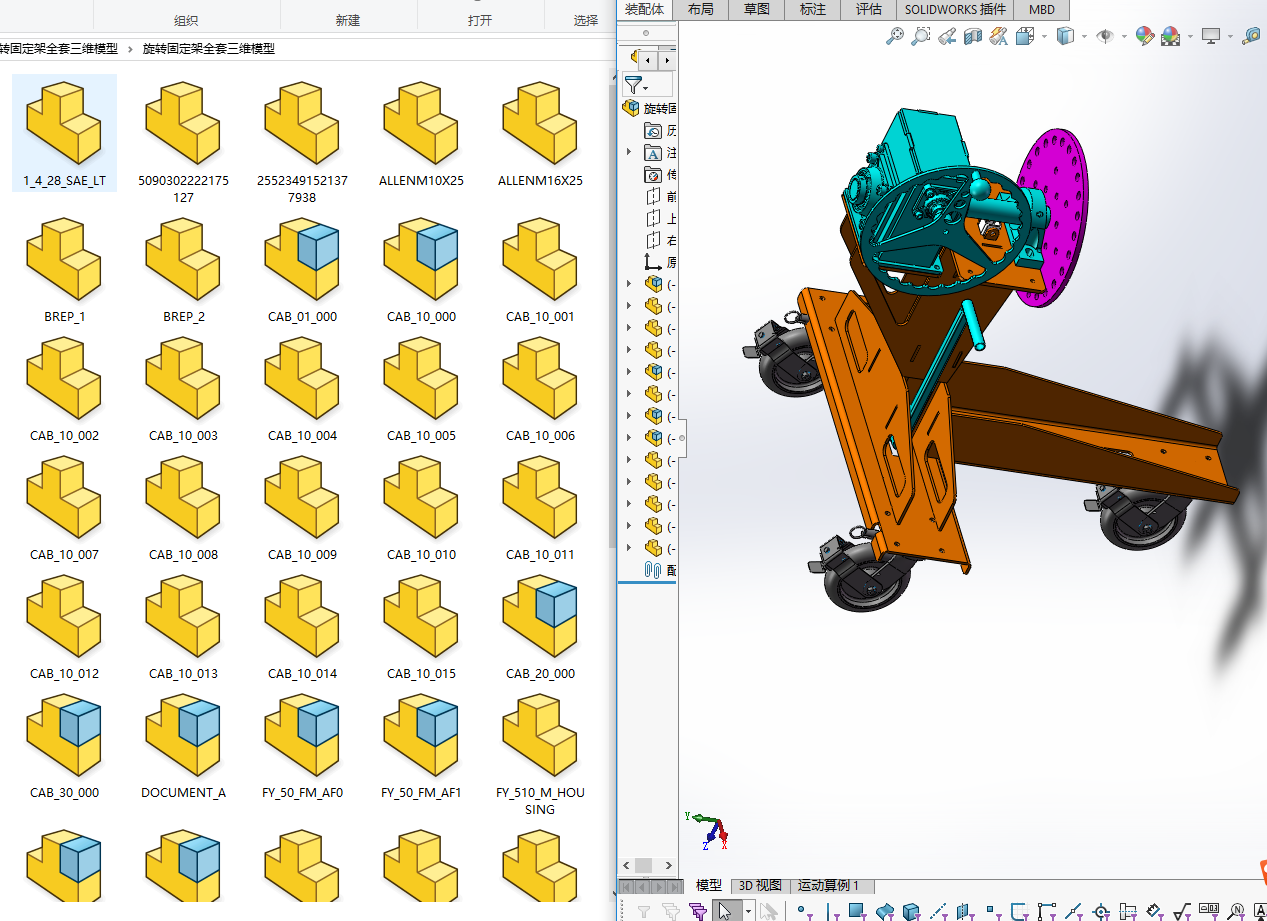Click the 新建 button in Explorer ribbon
The height and width of the screenshot is (921, 1267).
point(348,20)
